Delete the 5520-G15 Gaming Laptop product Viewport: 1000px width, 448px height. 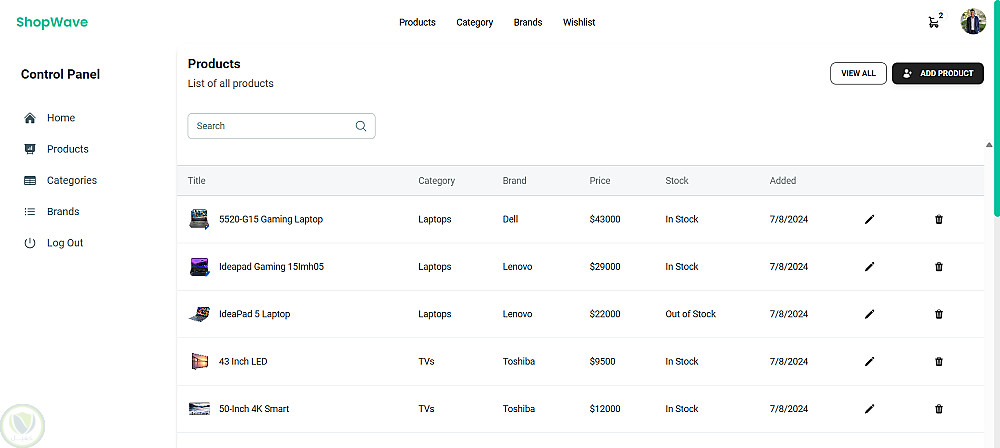(938, 219)
